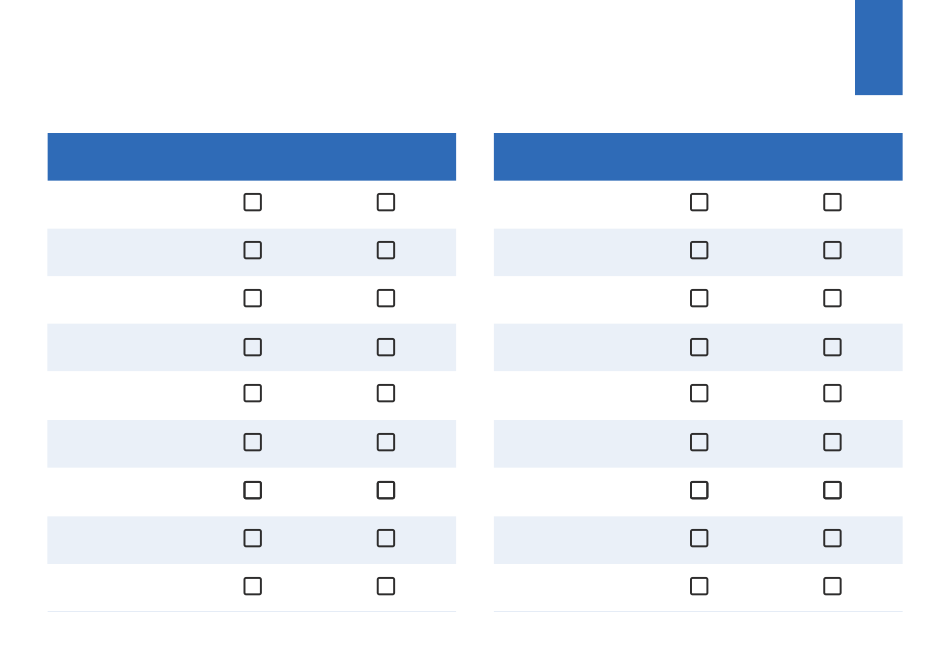The width and height of the screenshot is (950, 665).
Task: Click the left table's blue header bar
Action: [251, 157]
